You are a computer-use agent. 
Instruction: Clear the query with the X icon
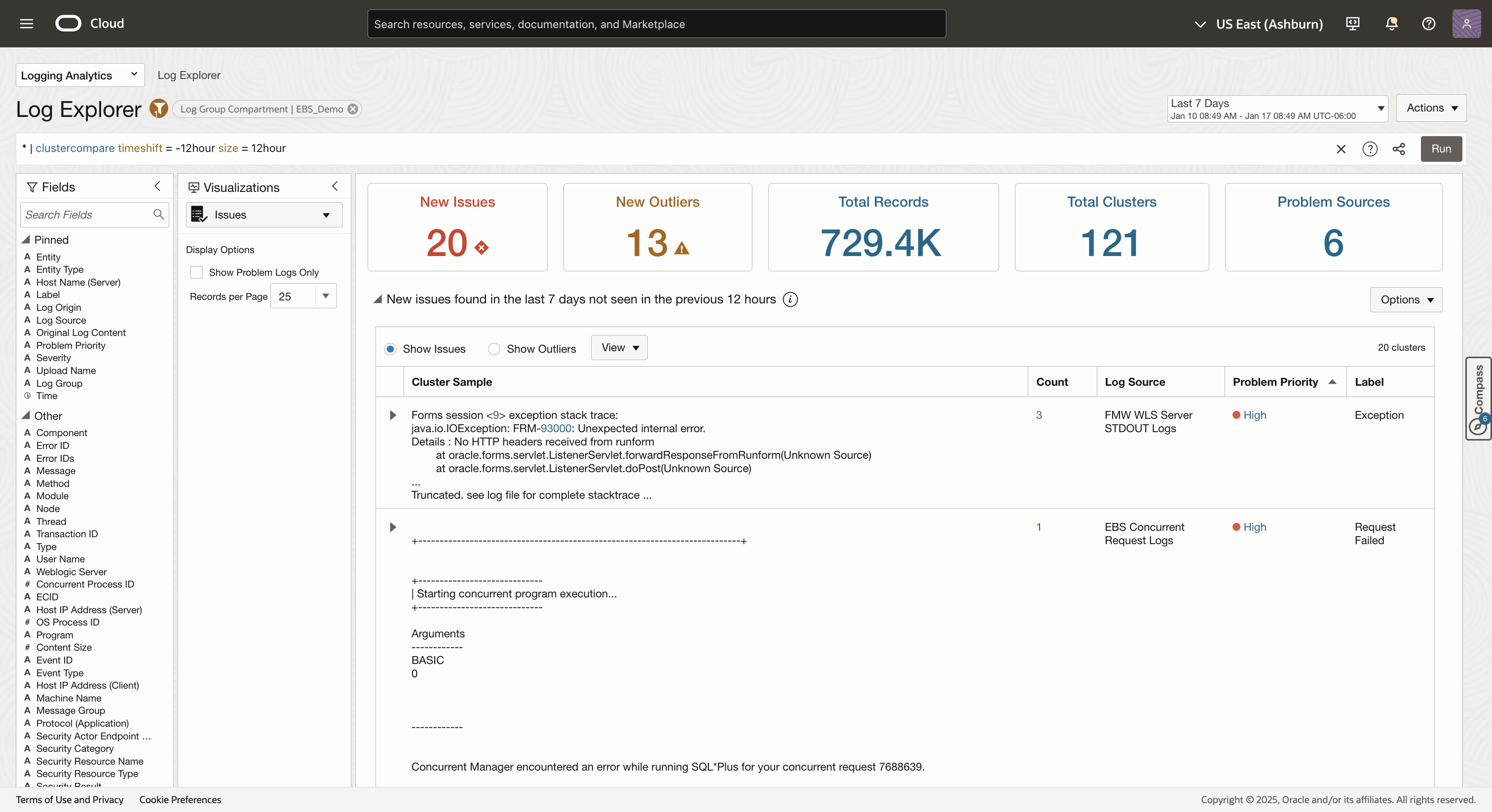(1341, 149)
